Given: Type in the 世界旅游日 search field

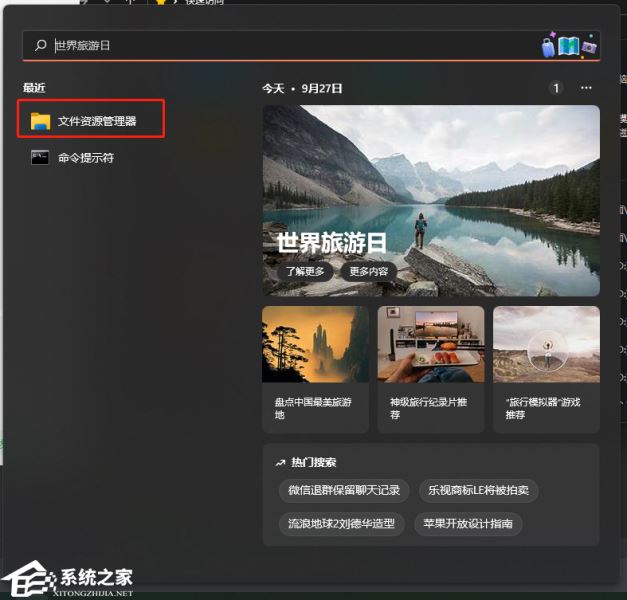Looking at the screenshot, I should (290, 46).
